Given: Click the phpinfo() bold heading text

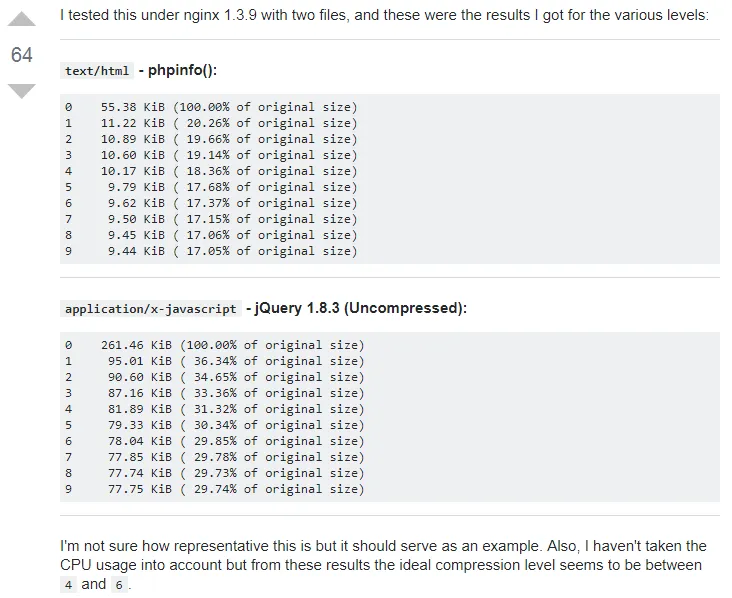Looking at the screenshot, I should click(182, 71).
